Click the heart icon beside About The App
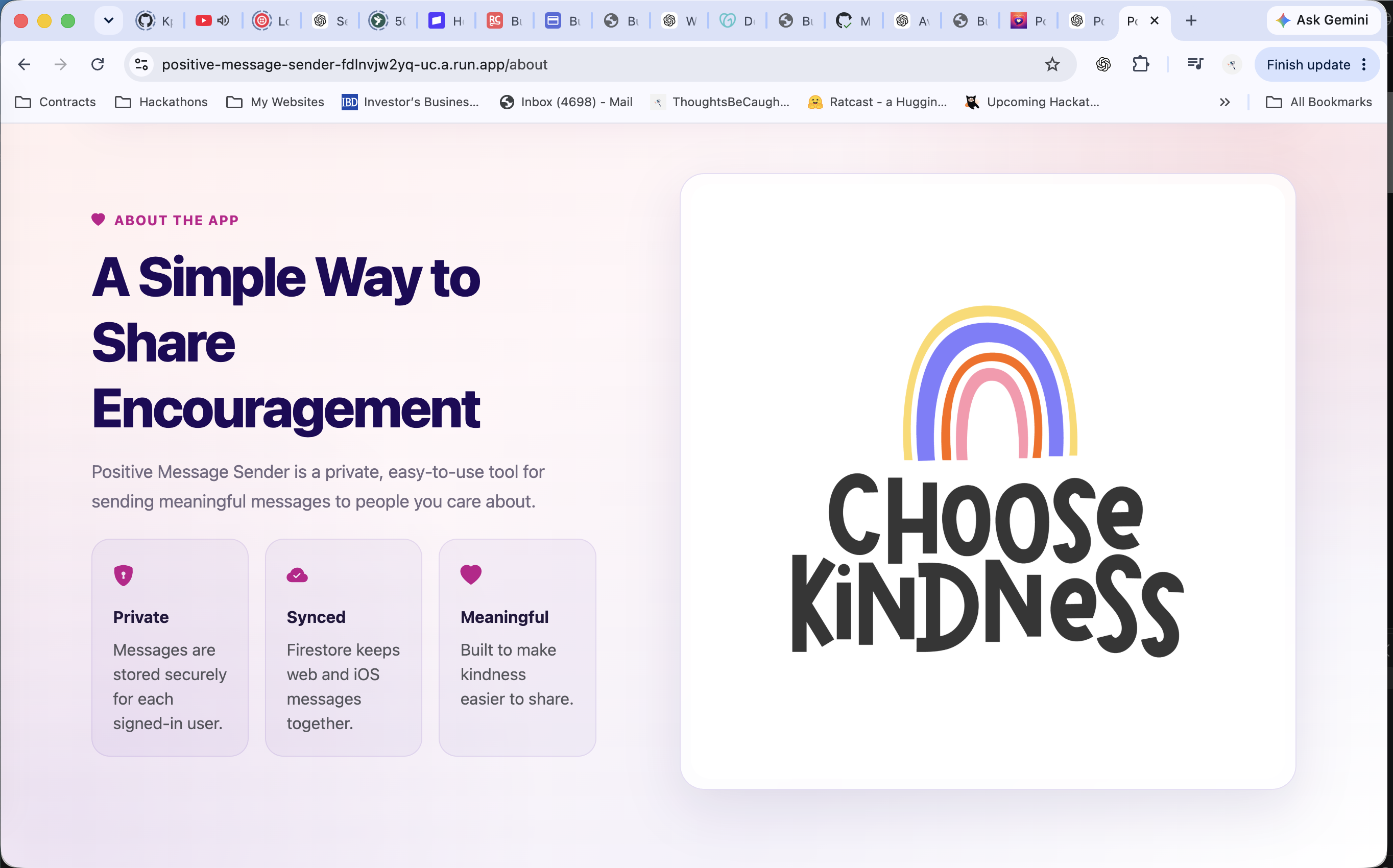The width and height of the screenshot is (1393, 868). [98, 220]
